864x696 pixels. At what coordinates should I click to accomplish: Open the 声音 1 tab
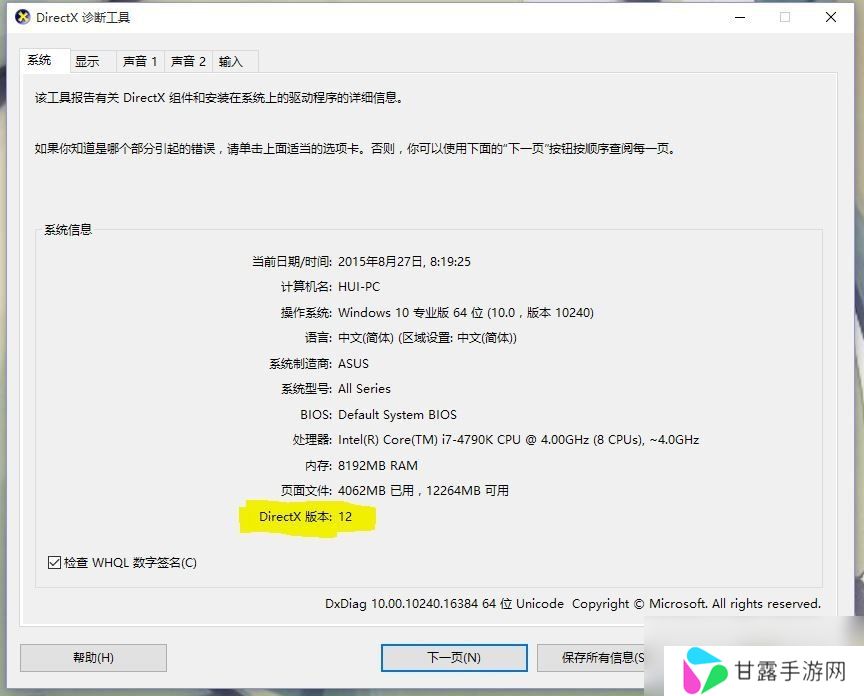pos(140,61)
